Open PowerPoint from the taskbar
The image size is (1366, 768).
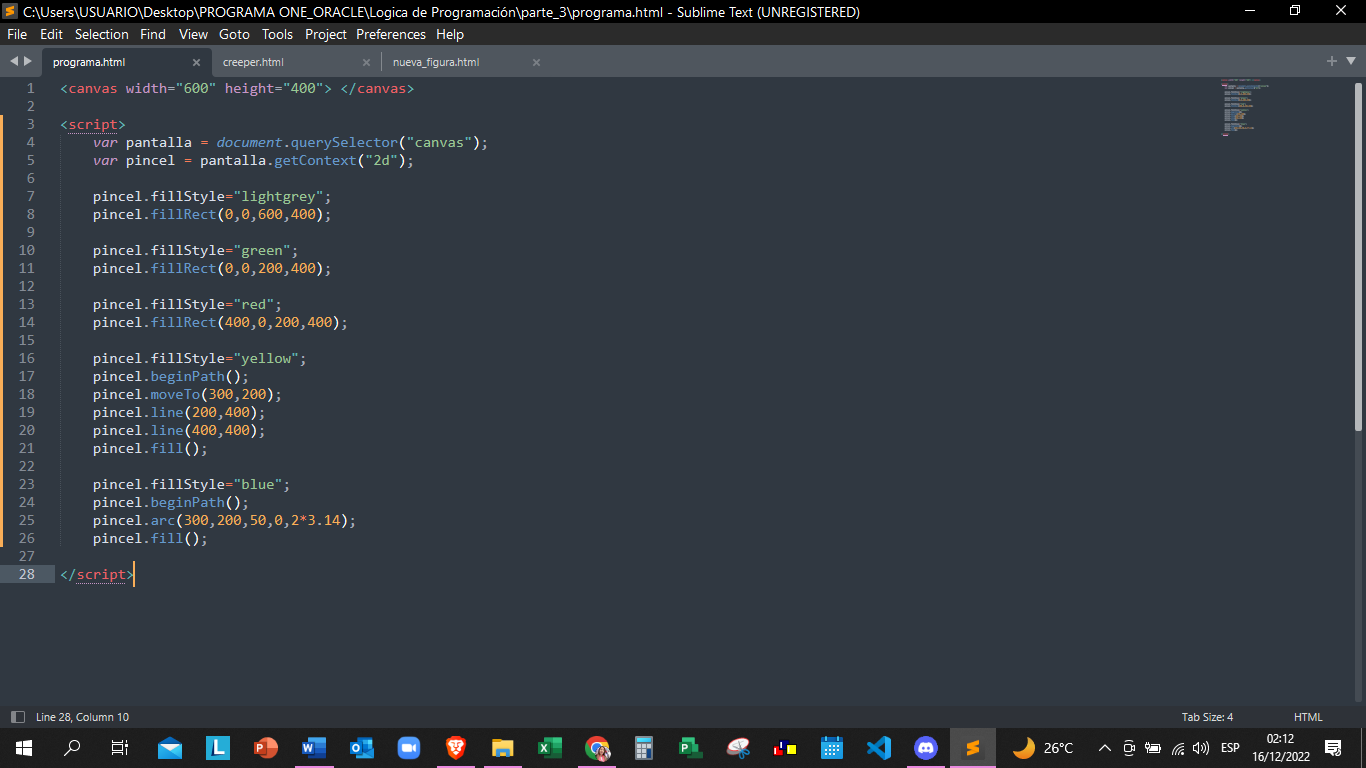265,748
